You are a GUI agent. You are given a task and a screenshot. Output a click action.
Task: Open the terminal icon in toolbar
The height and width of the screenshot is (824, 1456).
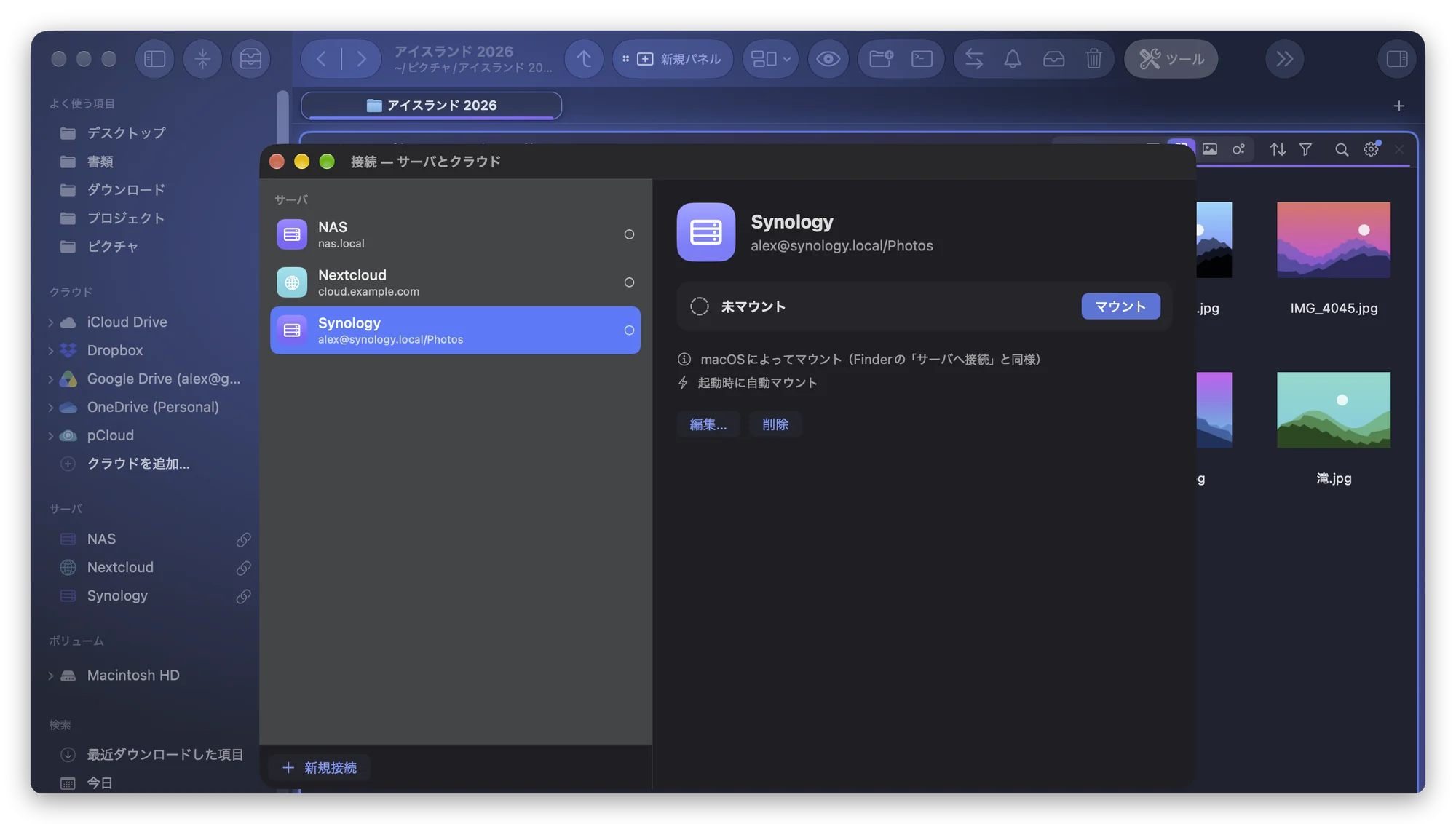(x=922, y=59)
